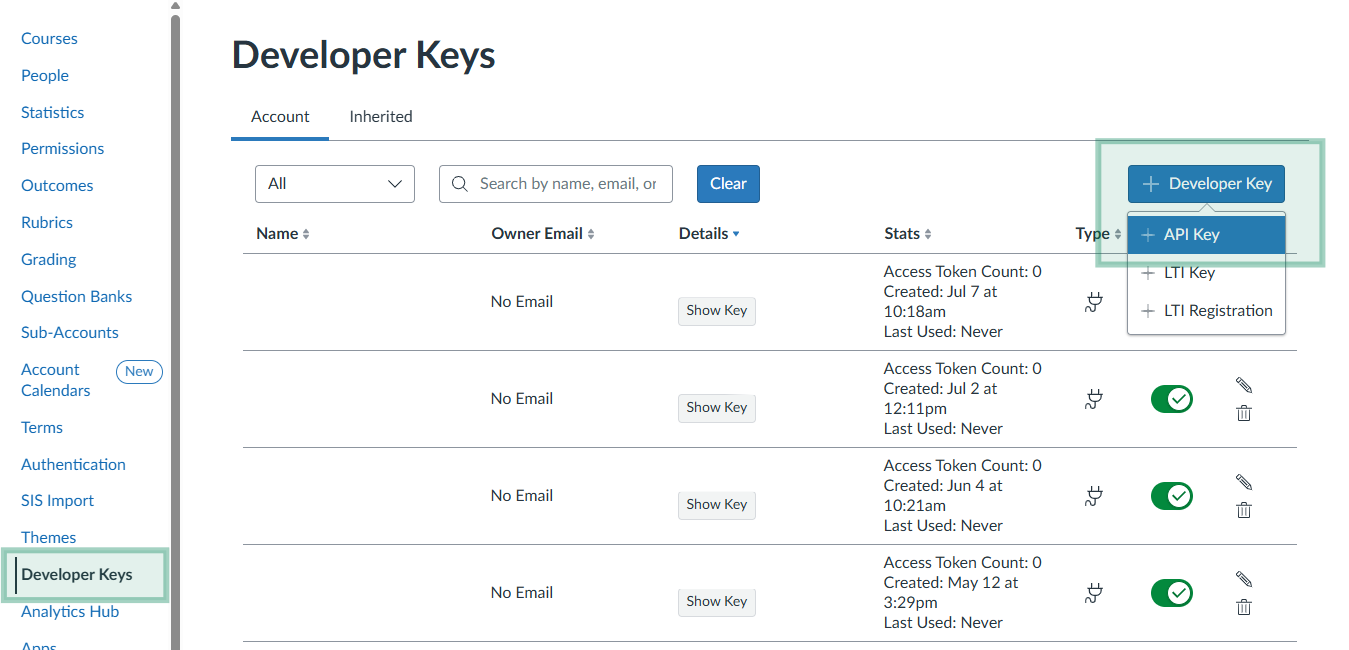This screenshot has width=1349, height=650.
Task: Open Grading in the sidebar
Action: (48, 260)
